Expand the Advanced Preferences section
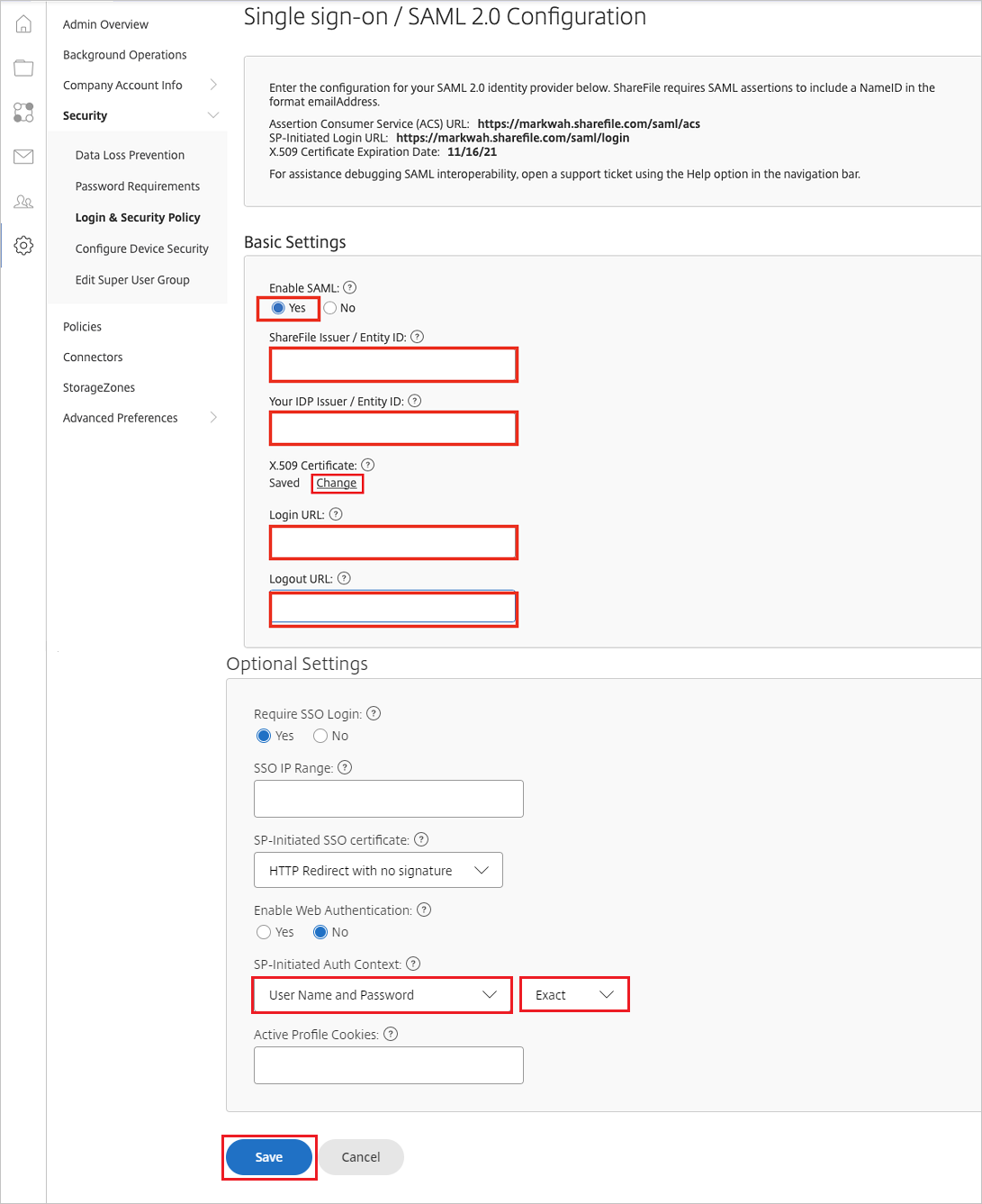Viewport: 982px width, 1204px height. [x=120, y=418]
